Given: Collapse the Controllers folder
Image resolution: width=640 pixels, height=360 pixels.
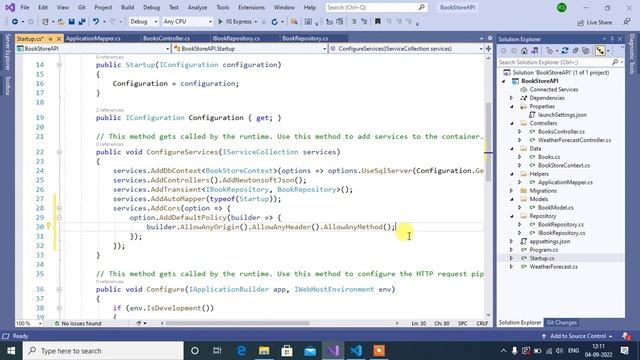Looking at the screenshot, I should coord(512,123).
